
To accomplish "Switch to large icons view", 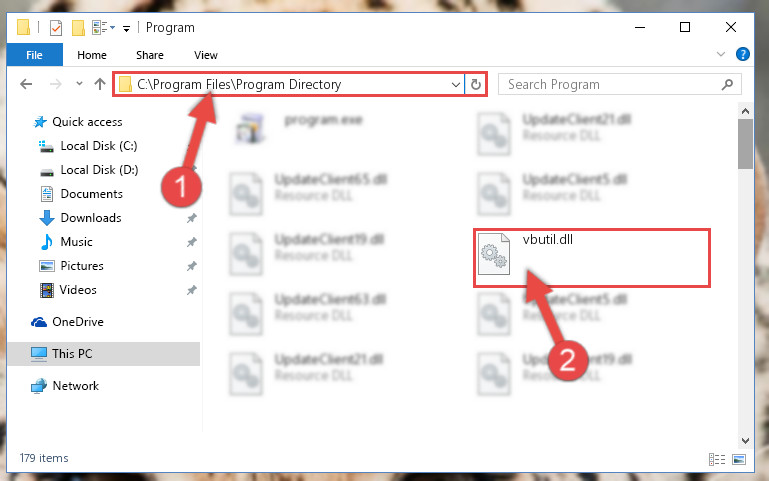I will pos(739,459).
